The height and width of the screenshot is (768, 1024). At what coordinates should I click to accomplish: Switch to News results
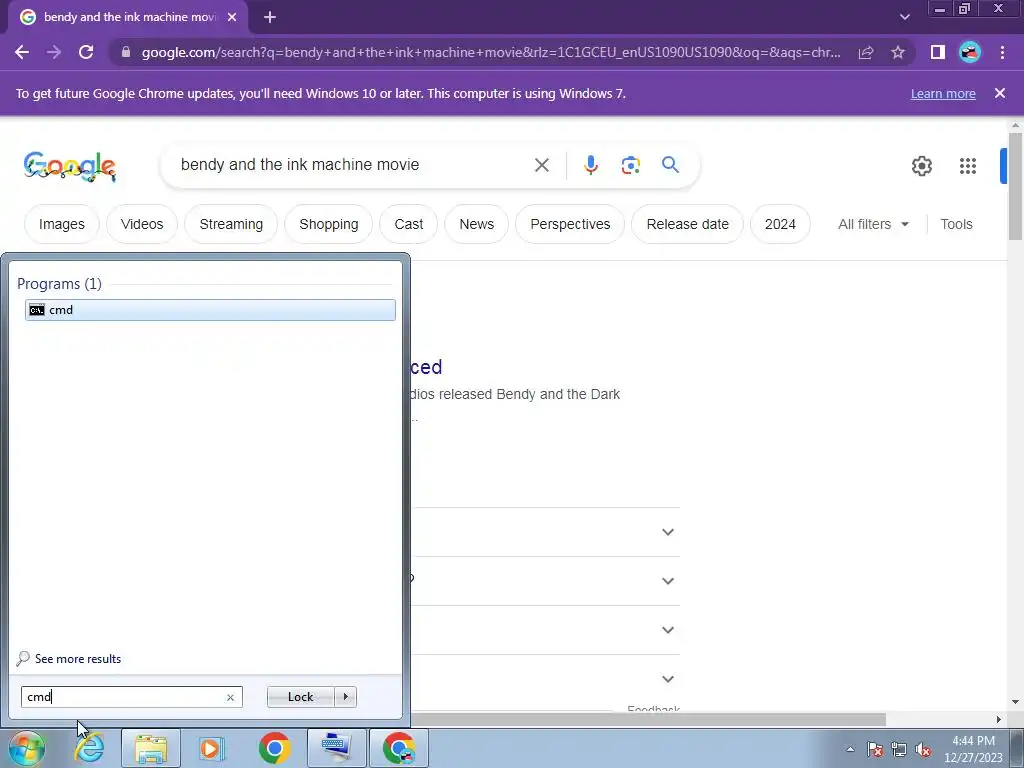(477, 224)
